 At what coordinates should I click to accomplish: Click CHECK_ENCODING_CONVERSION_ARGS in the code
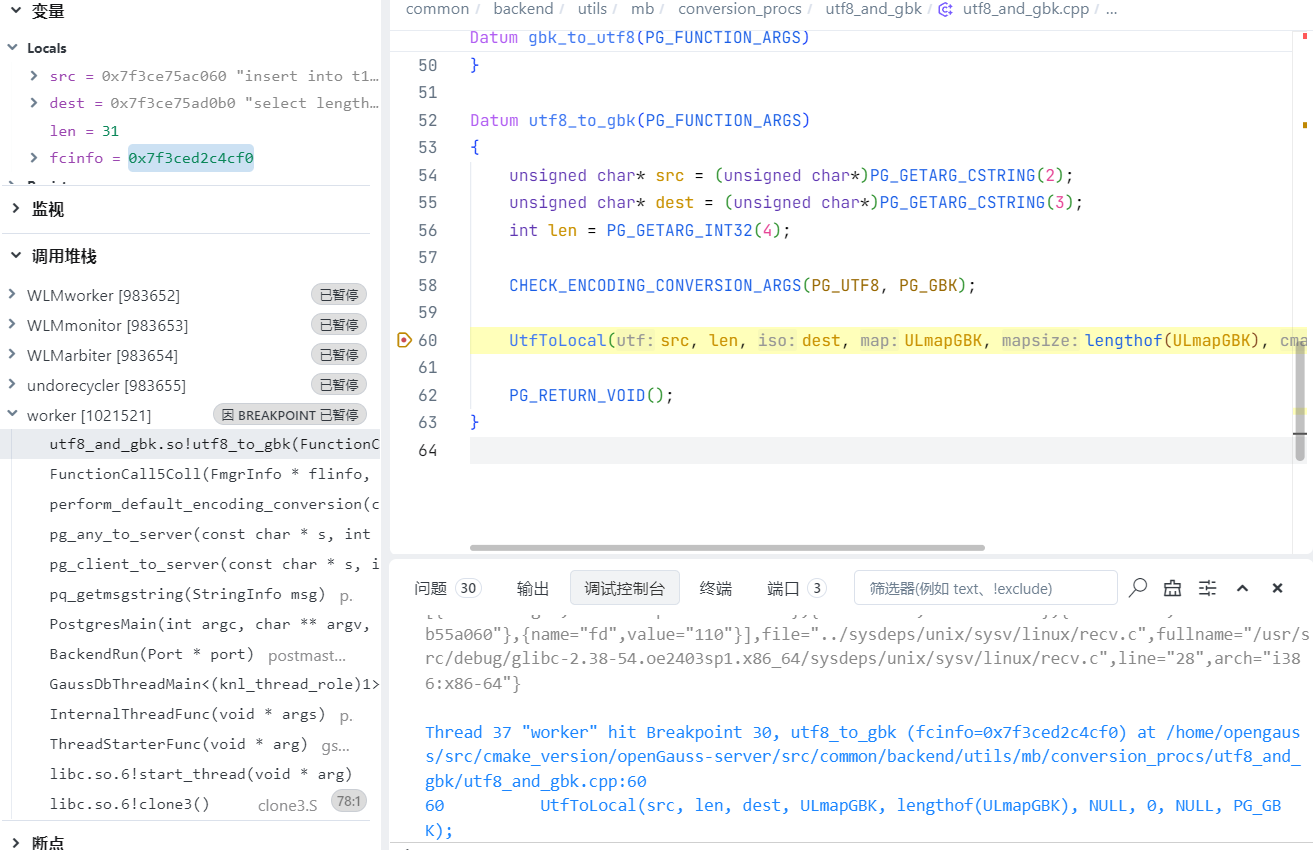[x=655, y=285]
